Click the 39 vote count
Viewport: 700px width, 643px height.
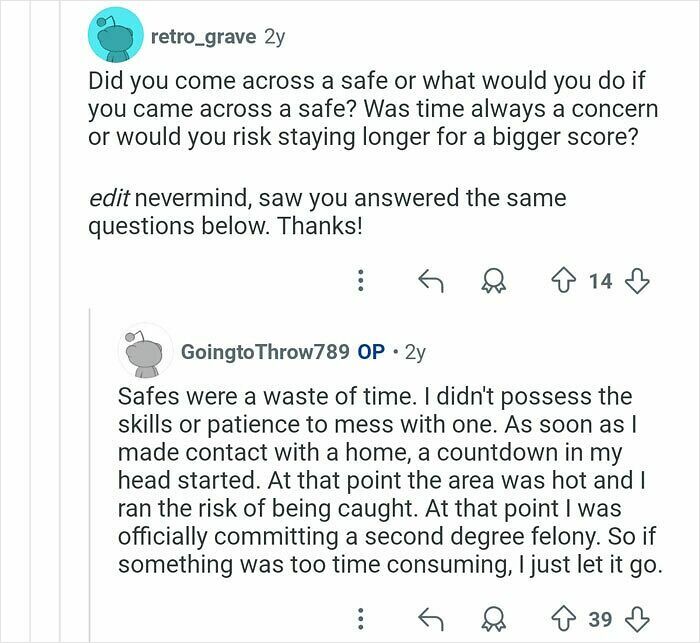(x=600, y=619)
